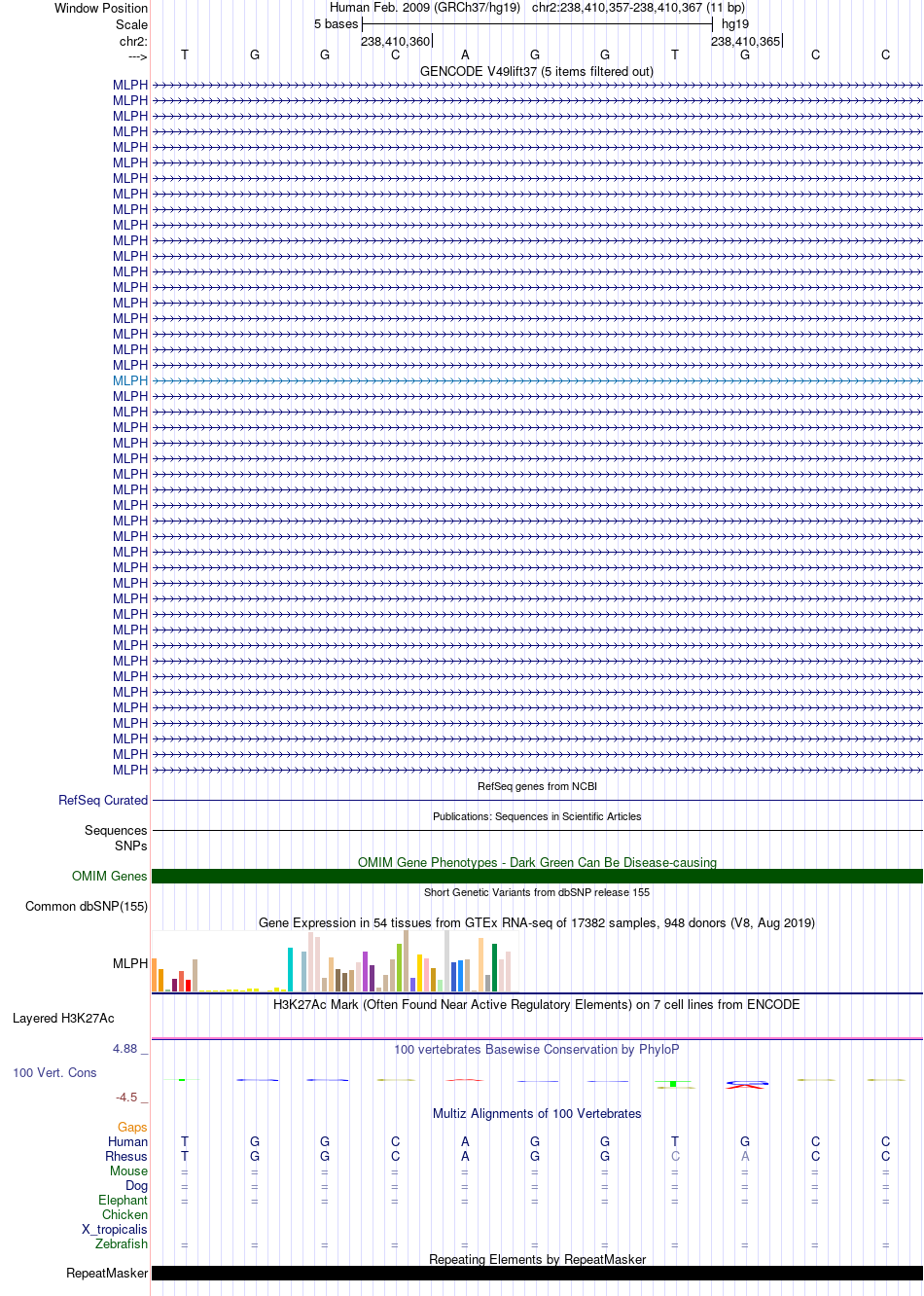Click the black RepeatMasker track bar
Image resolution: width=924 pixels, height=1296 pixels.
click(x=537, y=1274)
